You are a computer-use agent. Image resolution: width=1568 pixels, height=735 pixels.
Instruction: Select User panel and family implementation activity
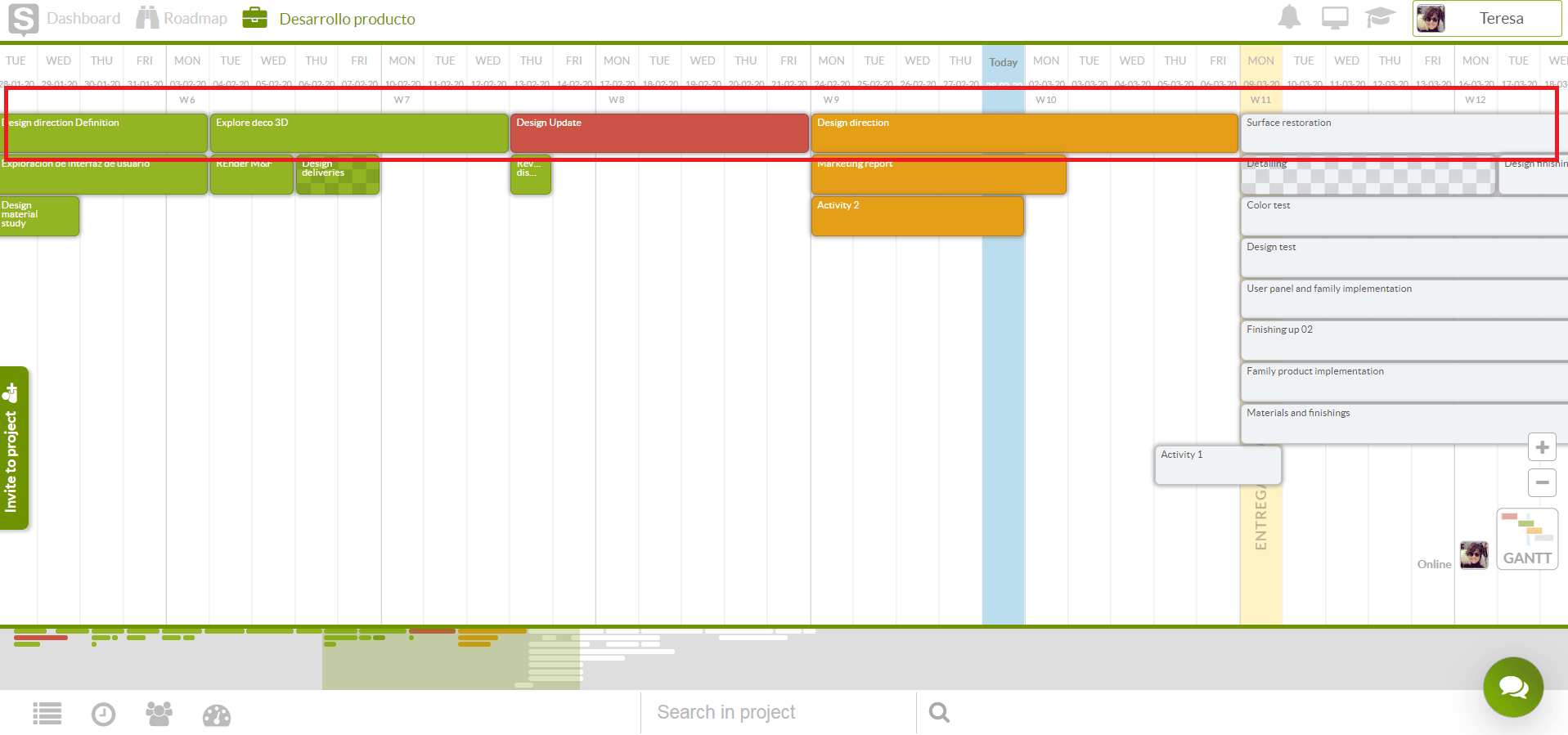click(x=1404, y=299)
